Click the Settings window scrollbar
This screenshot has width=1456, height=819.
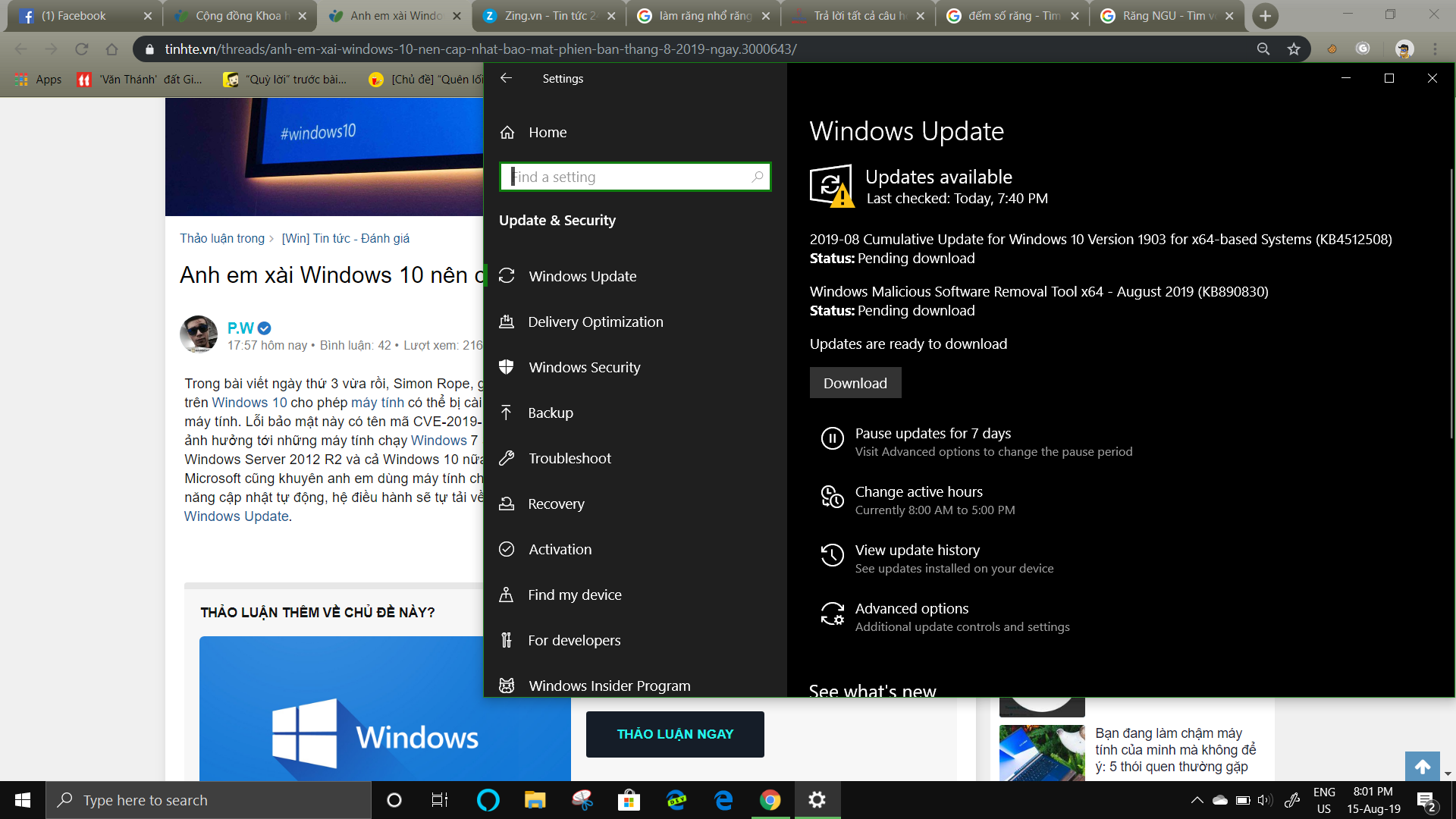[x=1451, y=303]
